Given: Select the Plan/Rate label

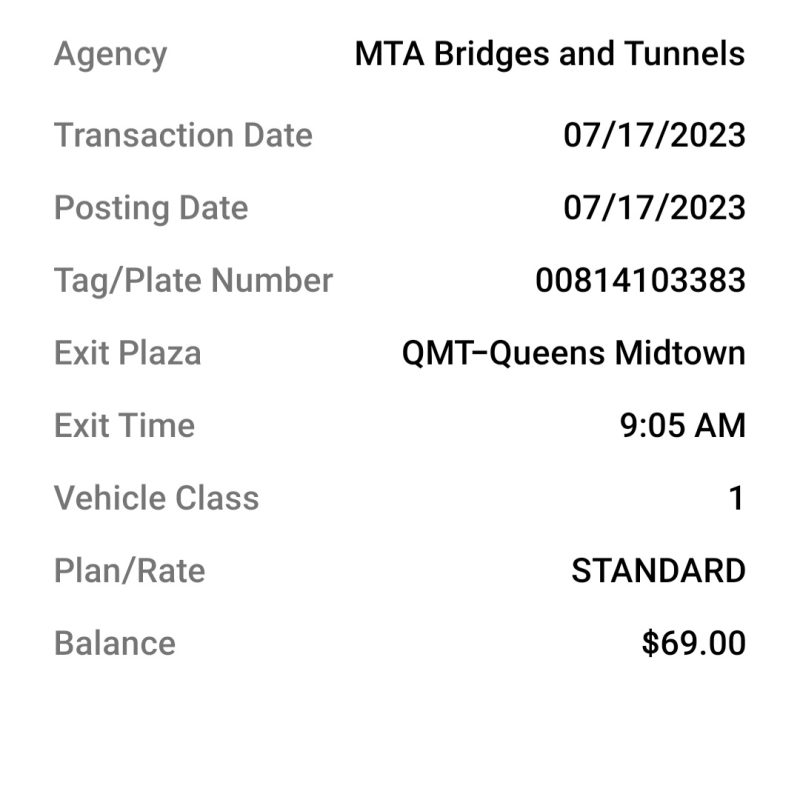Looking at the screenshot, I should click(x=130, y=570).
